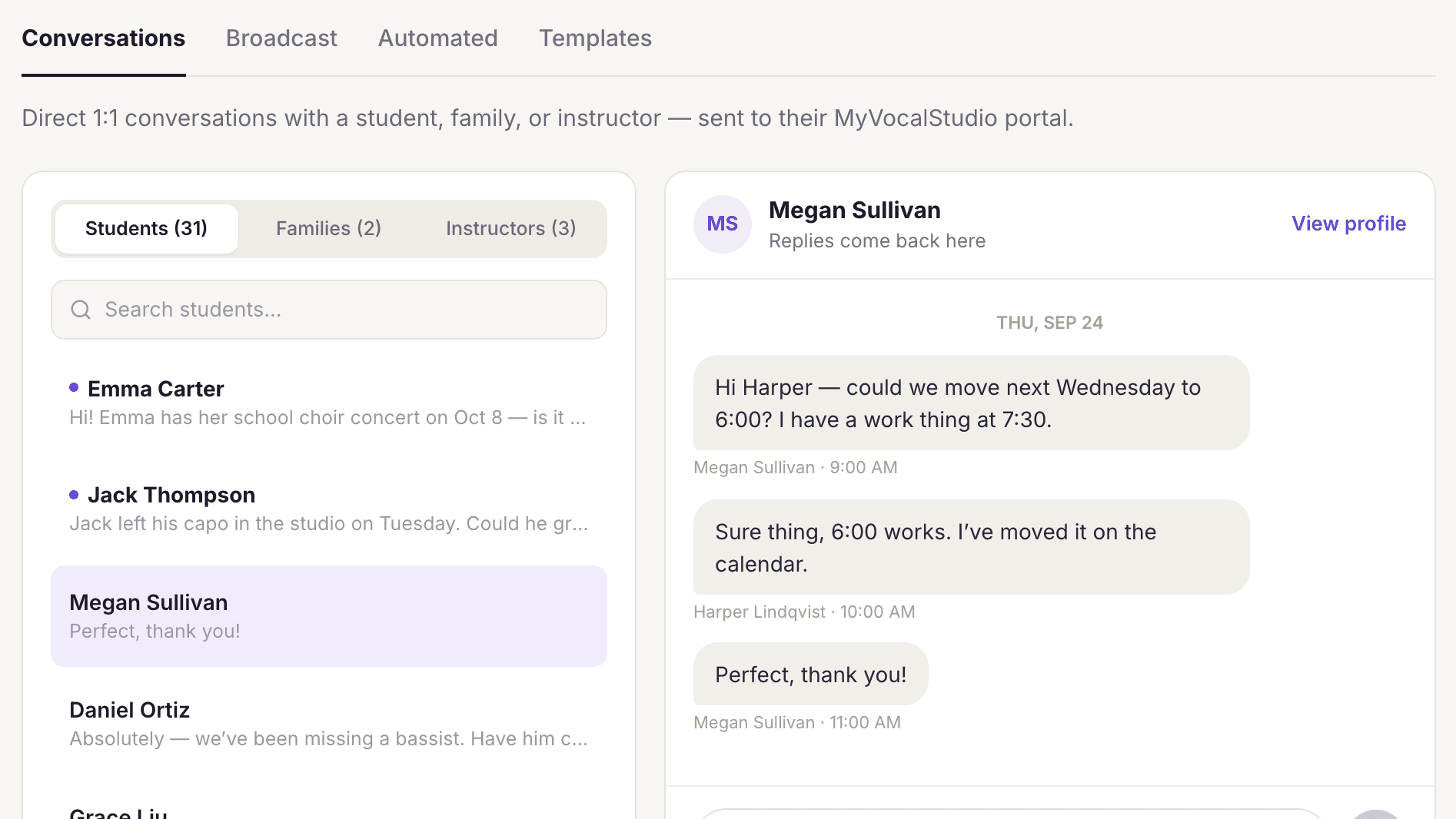This screenshot has height=819, width=1456.
Task: Open the Automated tab
Action: click(x=438, y=38)
